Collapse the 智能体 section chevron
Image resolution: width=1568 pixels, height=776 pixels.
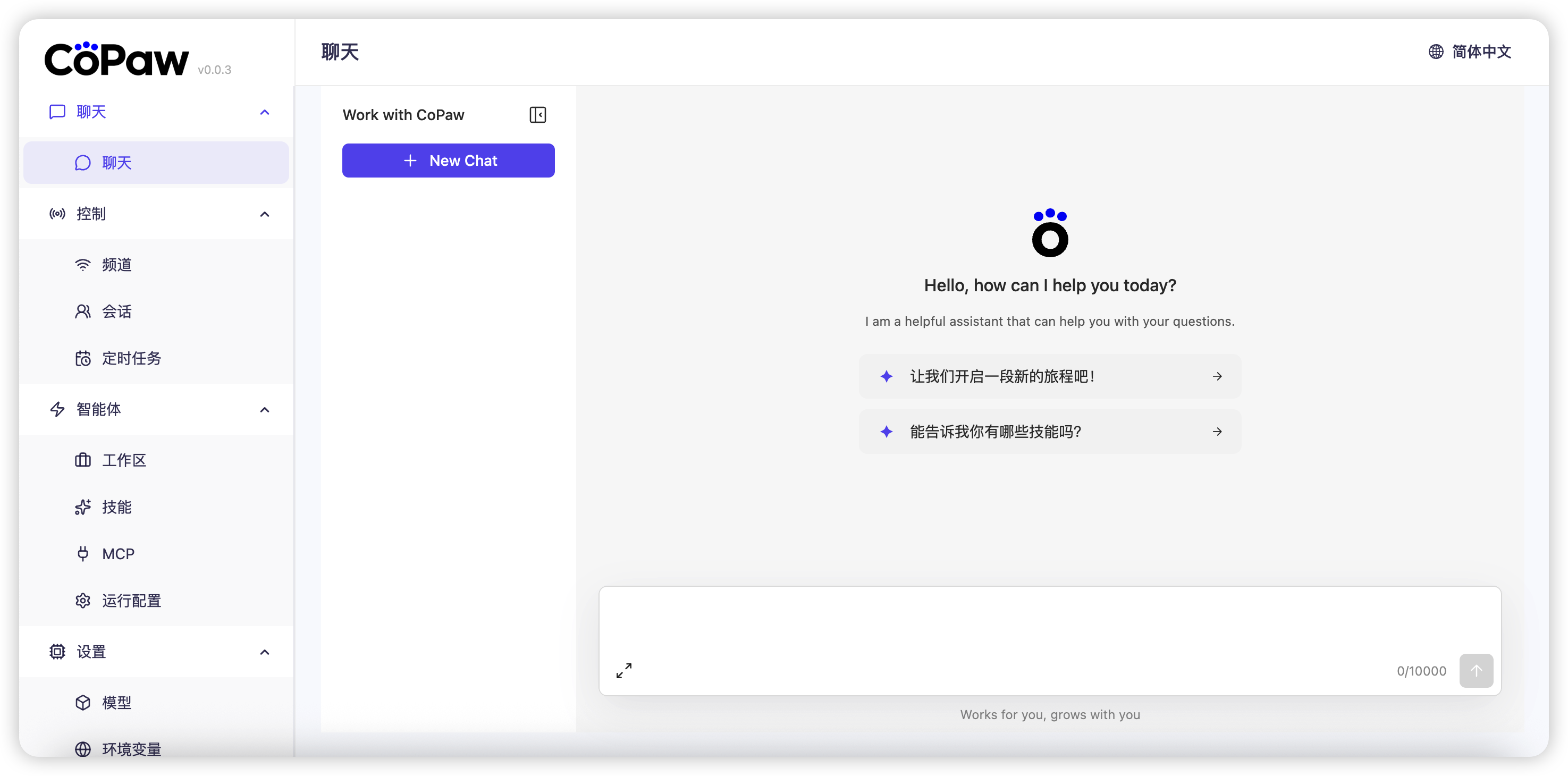264,410
